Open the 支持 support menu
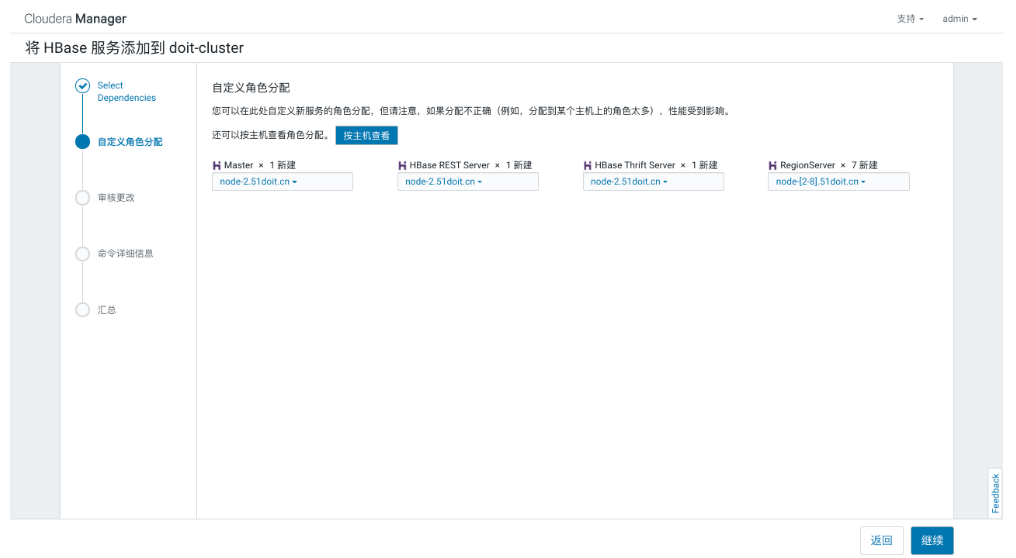1016x558 pixels. pos(910,19)
